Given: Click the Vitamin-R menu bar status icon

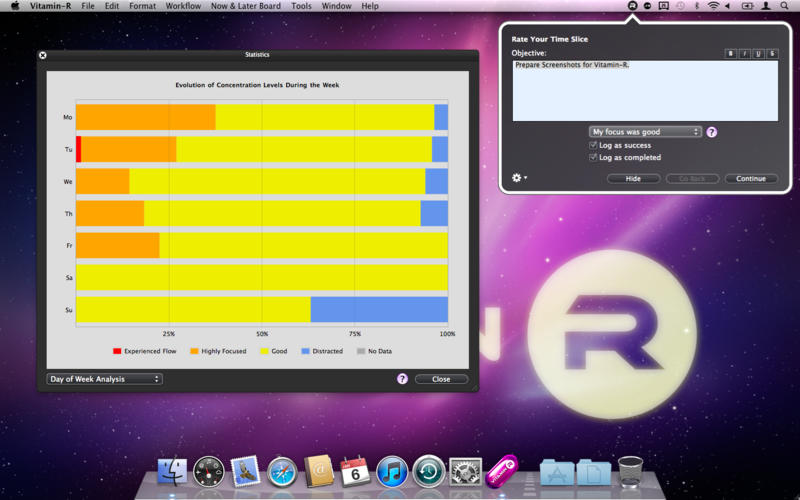Looking at the screenshot, I should point(632,6).
